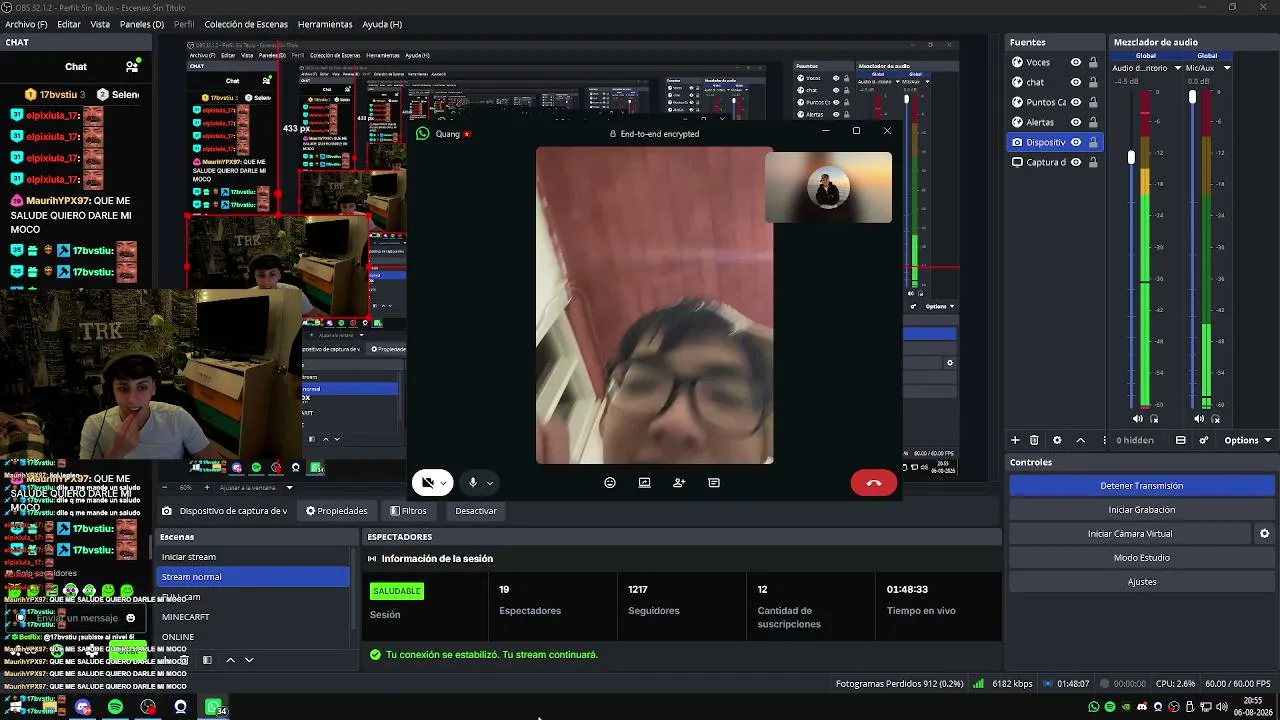This screenshot has height=720, width=1280.
Task: Open 'Ajustar a la ventana' scaling dropdown
Action: 257,488
